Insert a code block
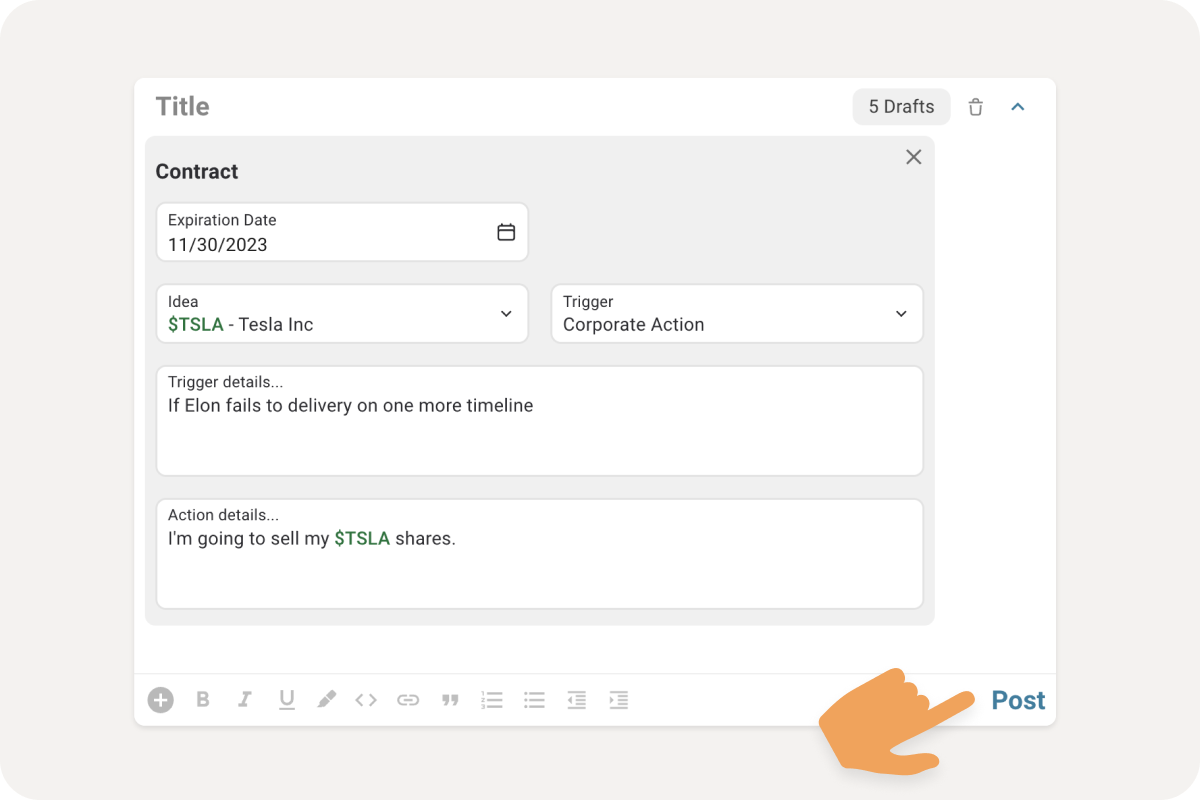Screen dimensions: 1200x800 tap(366, 700)
